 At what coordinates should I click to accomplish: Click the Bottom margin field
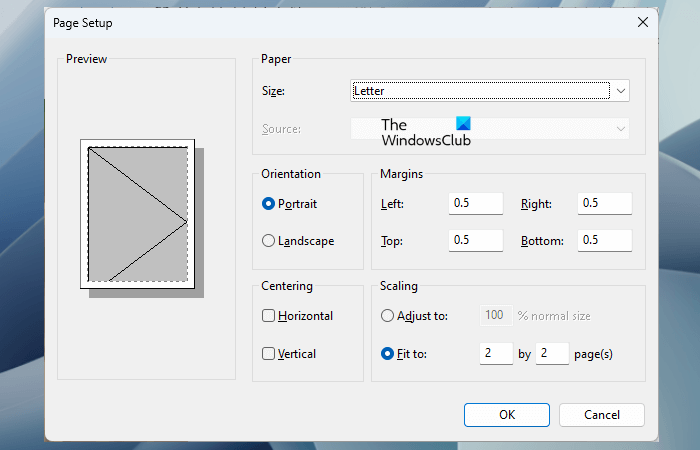(604, 241)
